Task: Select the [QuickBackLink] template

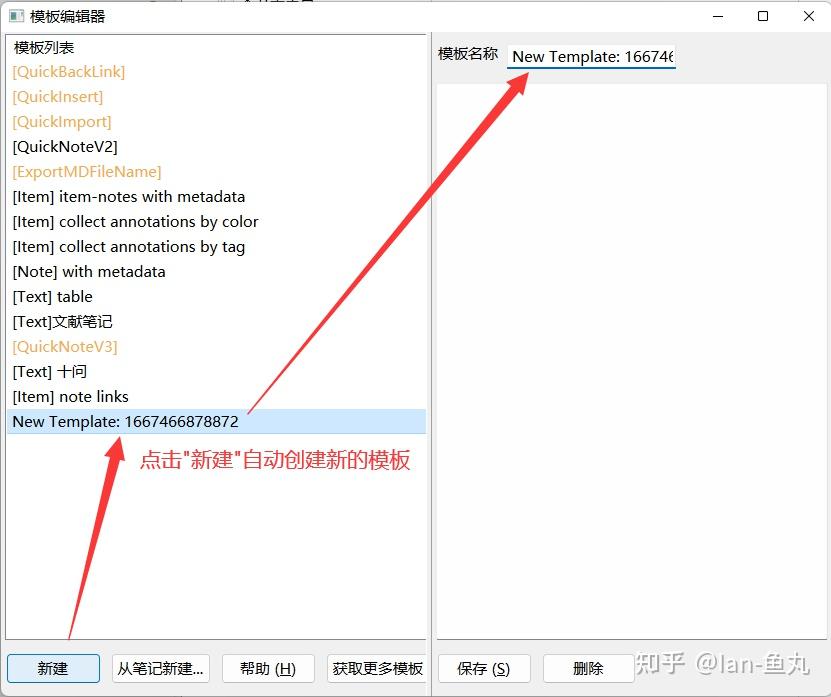Action: (x=68, y=71)
